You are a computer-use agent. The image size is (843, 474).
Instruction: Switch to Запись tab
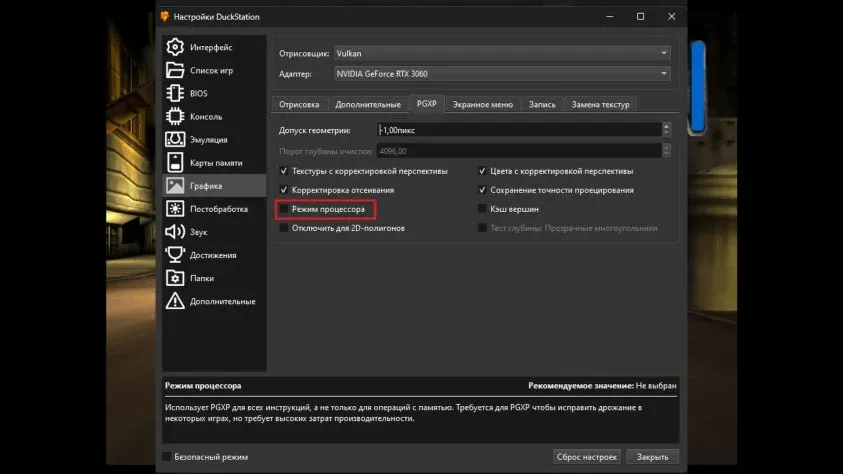click(542, 104)
